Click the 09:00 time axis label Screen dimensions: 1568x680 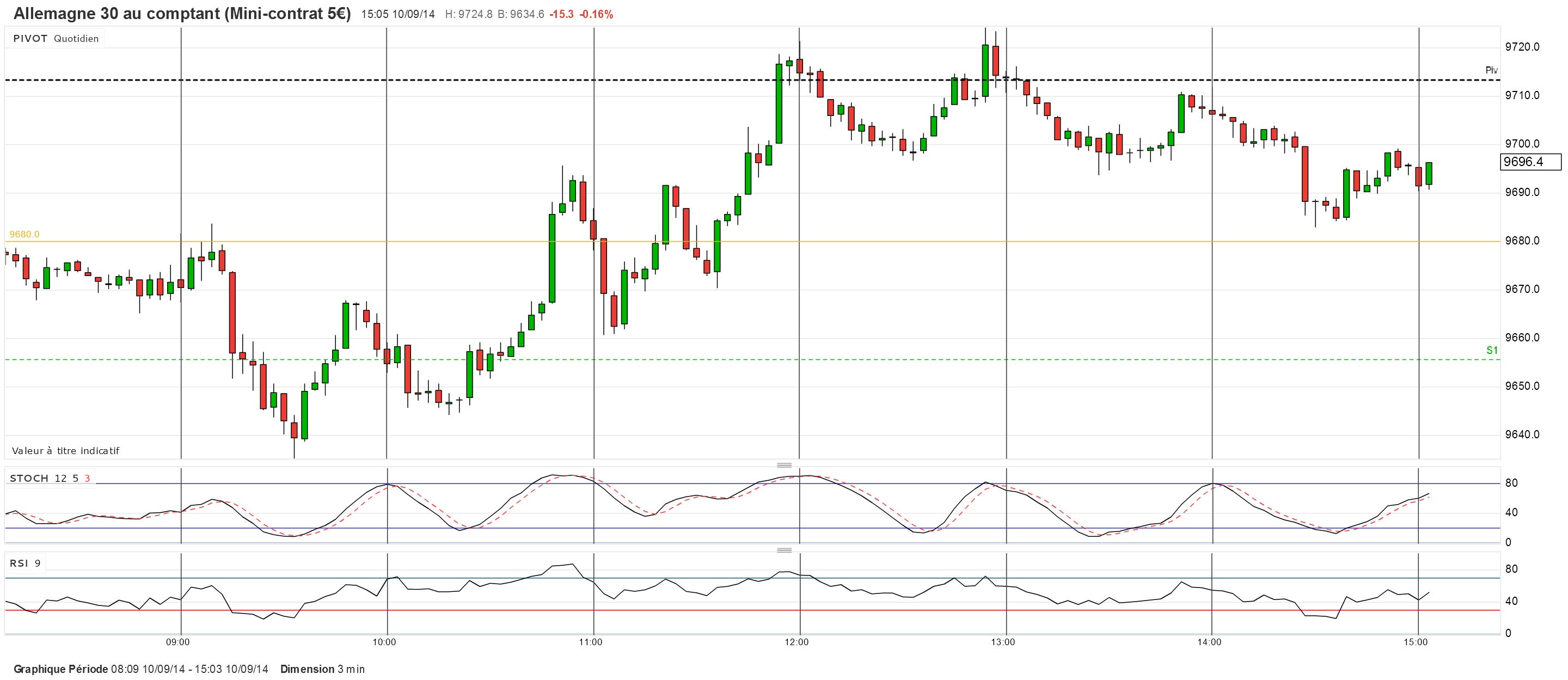(177, 642)
